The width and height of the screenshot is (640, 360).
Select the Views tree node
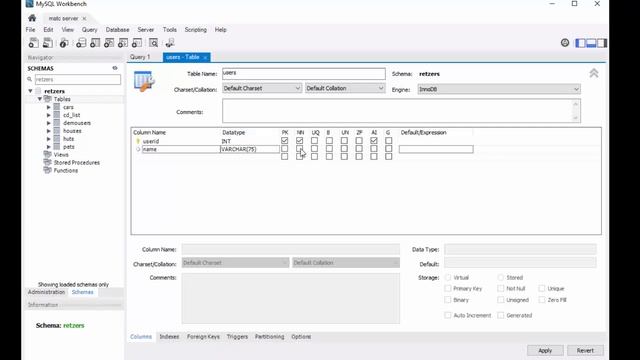point(61,155)
